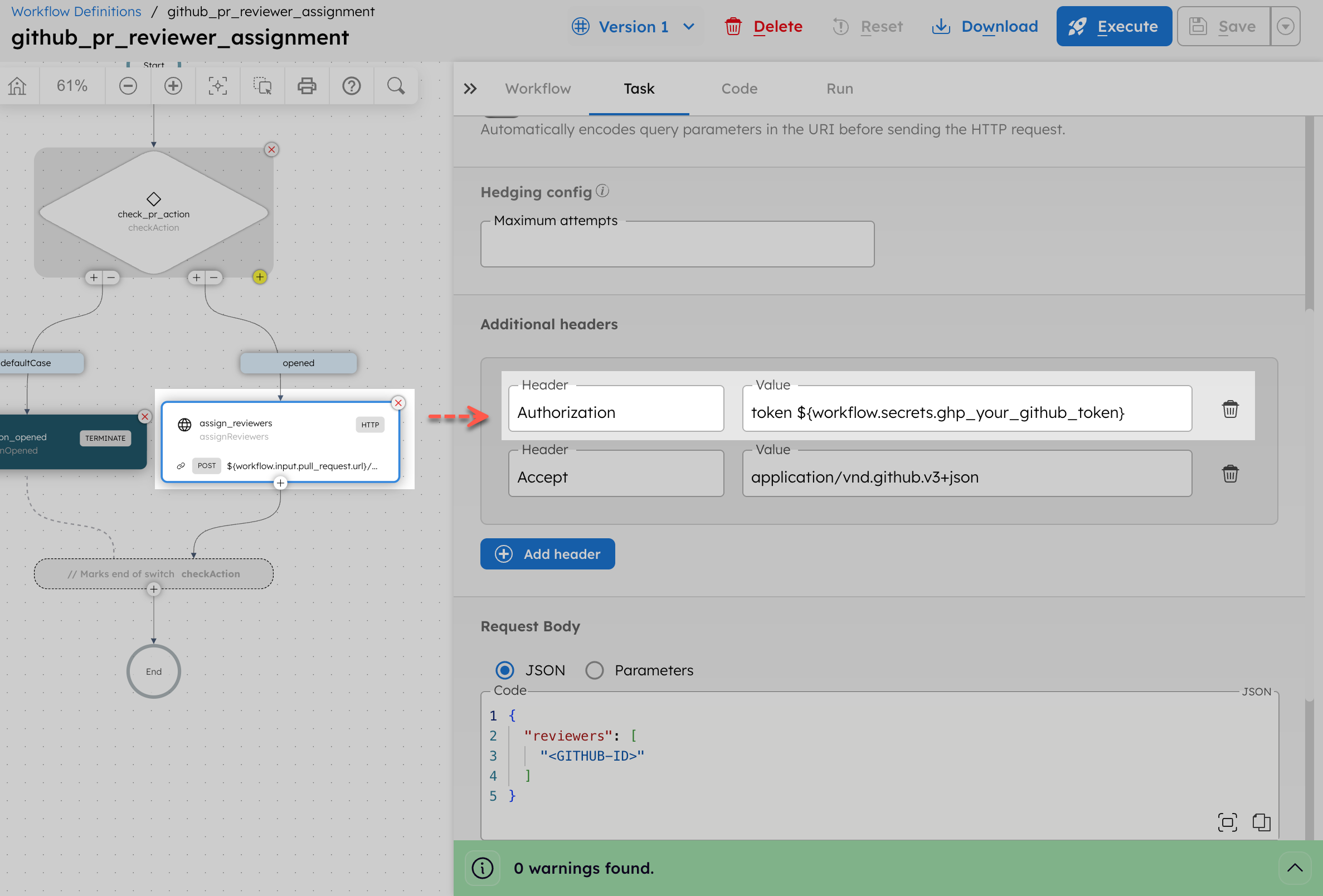
Task: Switch to the Code tab
Action: pyautogui.click(x=740, y=89)
